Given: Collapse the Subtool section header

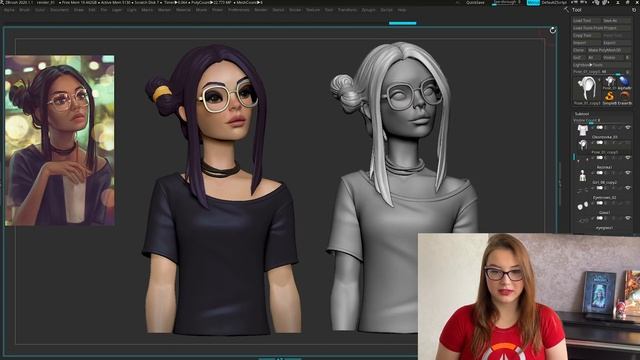Looking at the screenshot, I should 582,114.
